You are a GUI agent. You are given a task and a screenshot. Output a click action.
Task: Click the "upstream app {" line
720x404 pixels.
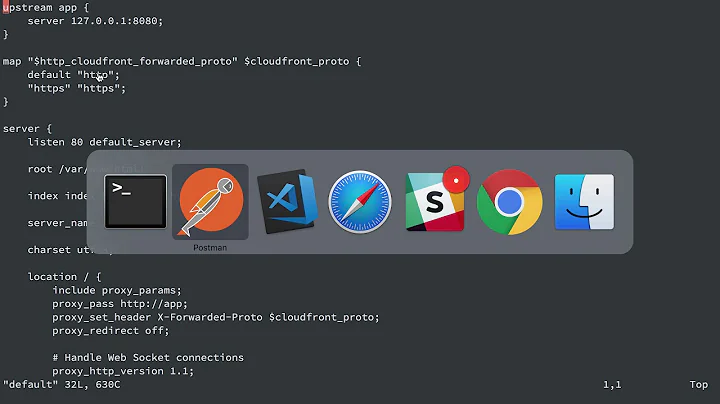click(45, 7)
